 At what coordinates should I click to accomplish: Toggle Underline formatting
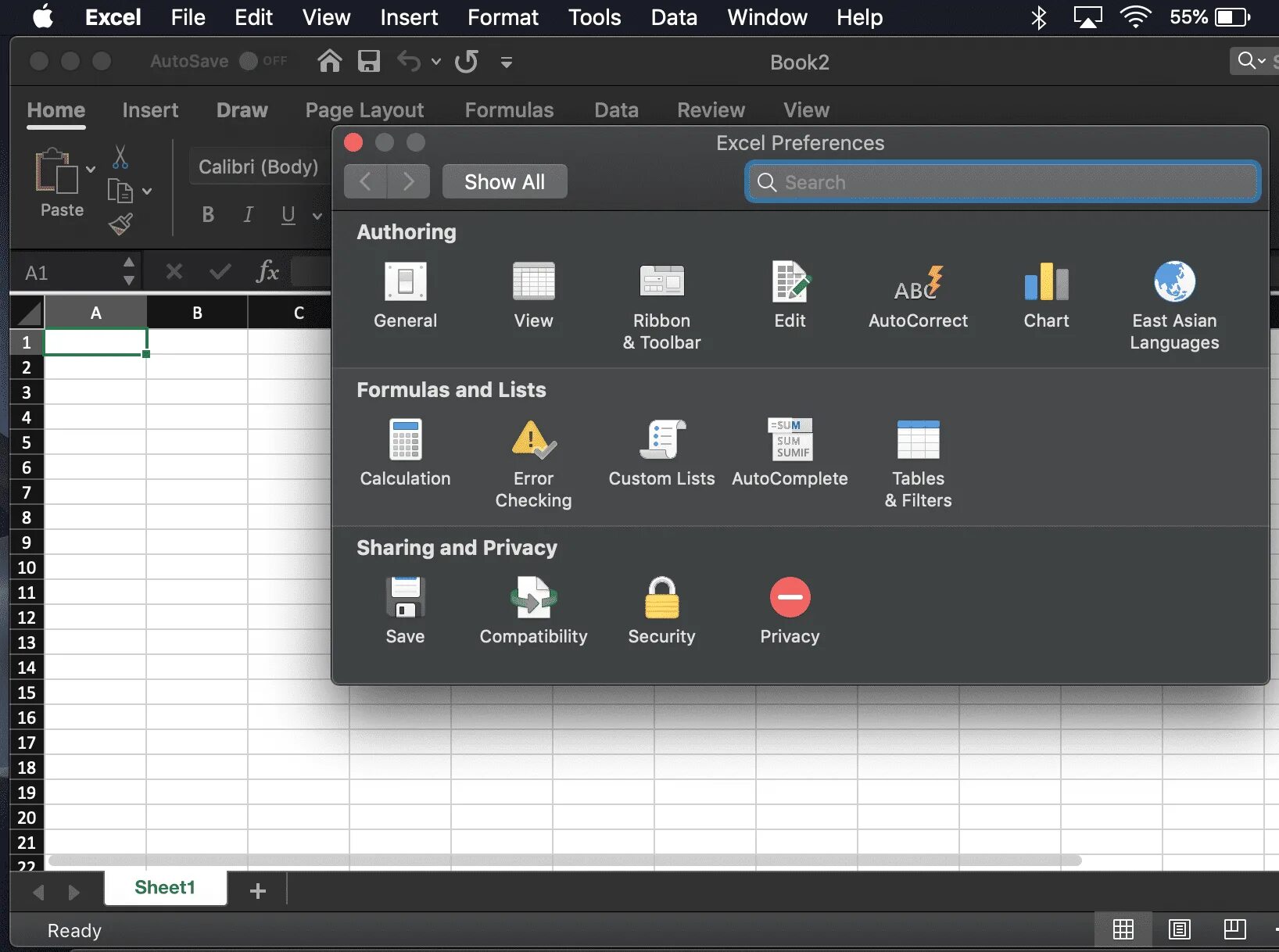[288, 214]
